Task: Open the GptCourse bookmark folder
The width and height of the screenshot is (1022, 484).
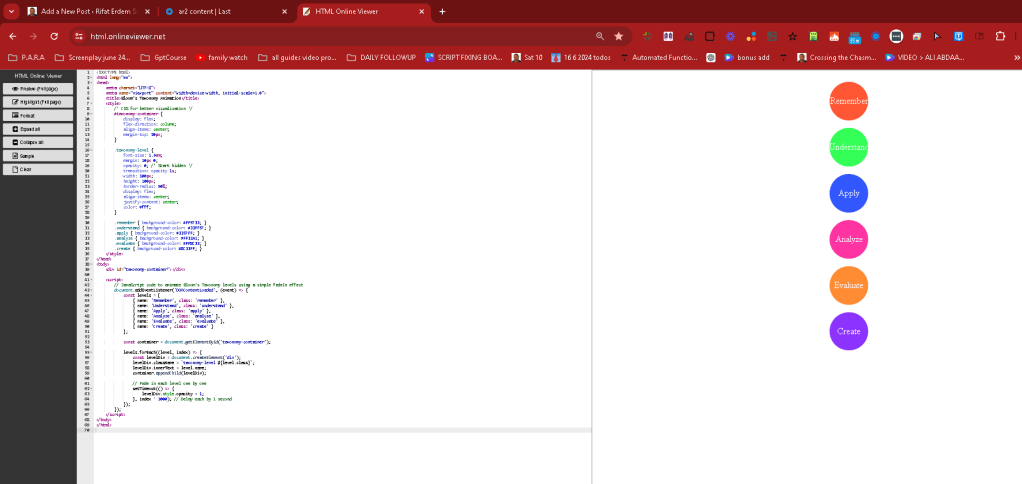Action: pyautogui.click(x=164, y=57)
